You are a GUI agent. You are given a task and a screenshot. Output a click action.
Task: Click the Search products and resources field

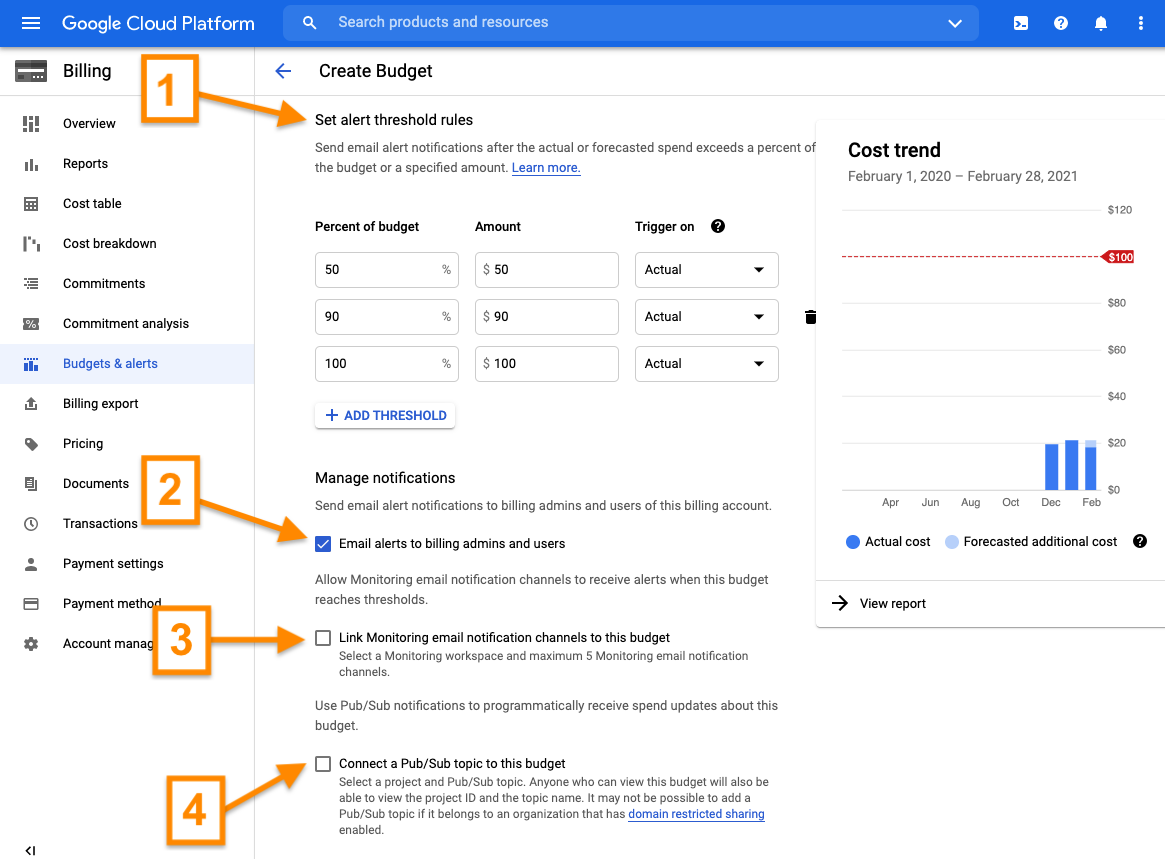(630, 23)
